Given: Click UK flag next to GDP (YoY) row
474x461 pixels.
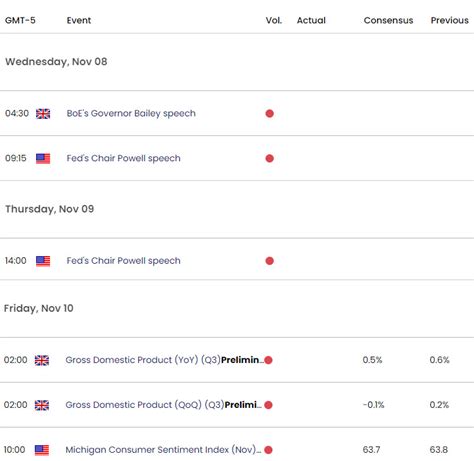Looking at the screenshot, I should (x=42, y=360).
